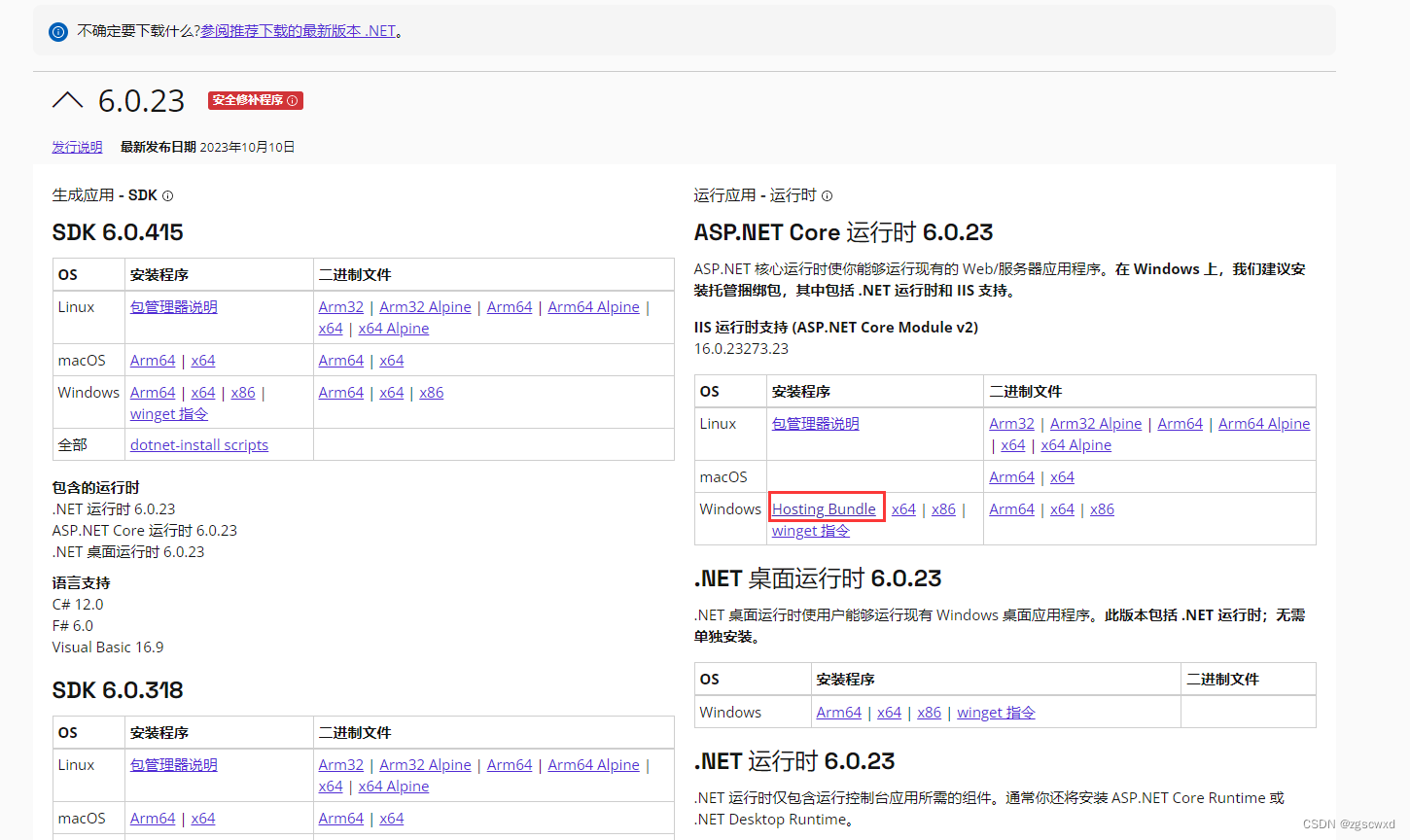Download ASP.NET Core Windows x64 binary

pos(1063,508)
